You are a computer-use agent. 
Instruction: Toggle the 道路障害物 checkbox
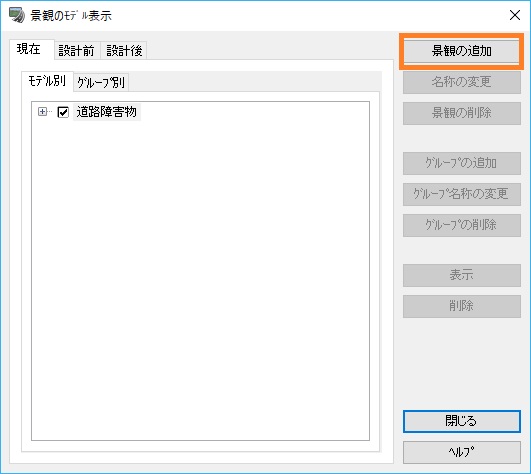coord(63,112)
